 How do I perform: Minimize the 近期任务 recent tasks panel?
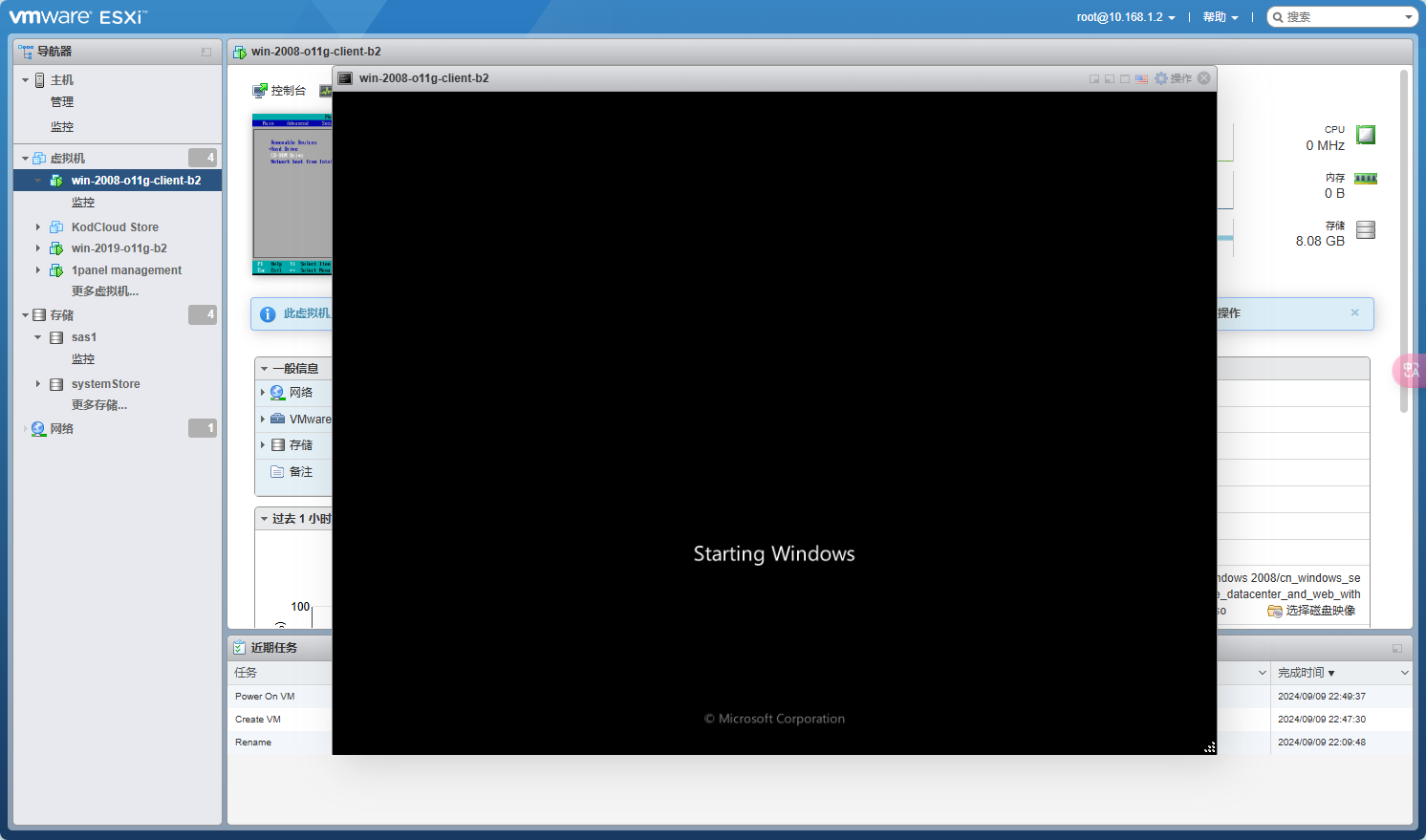(x=1397, y=648)
